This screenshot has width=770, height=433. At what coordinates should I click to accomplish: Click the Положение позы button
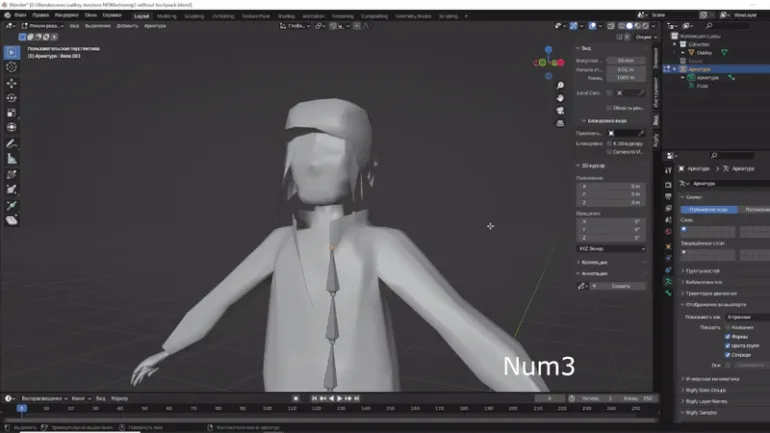(710, 209)
